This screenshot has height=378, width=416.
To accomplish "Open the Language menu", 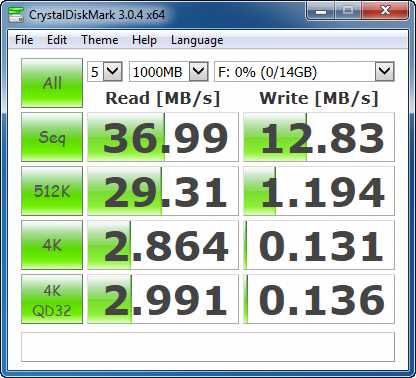I will [x=197, y=40].
